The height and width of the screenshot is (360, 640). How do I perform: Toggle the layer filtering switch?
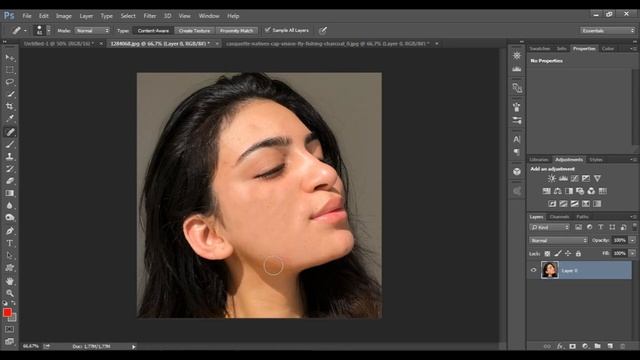634,227
